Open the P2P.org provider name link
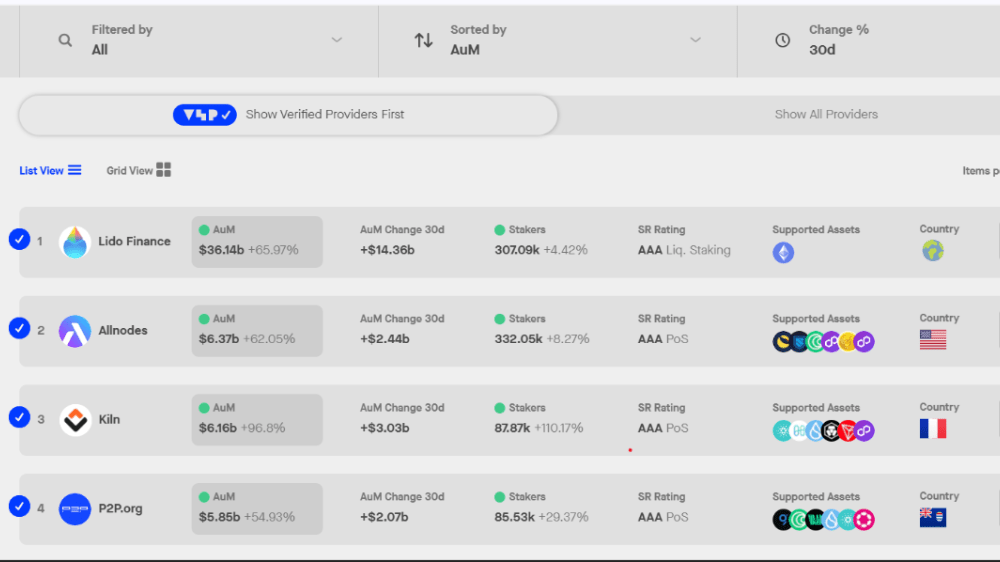Image resolution: width=1000 pixels, height=562 pixels. pos(120,509)
